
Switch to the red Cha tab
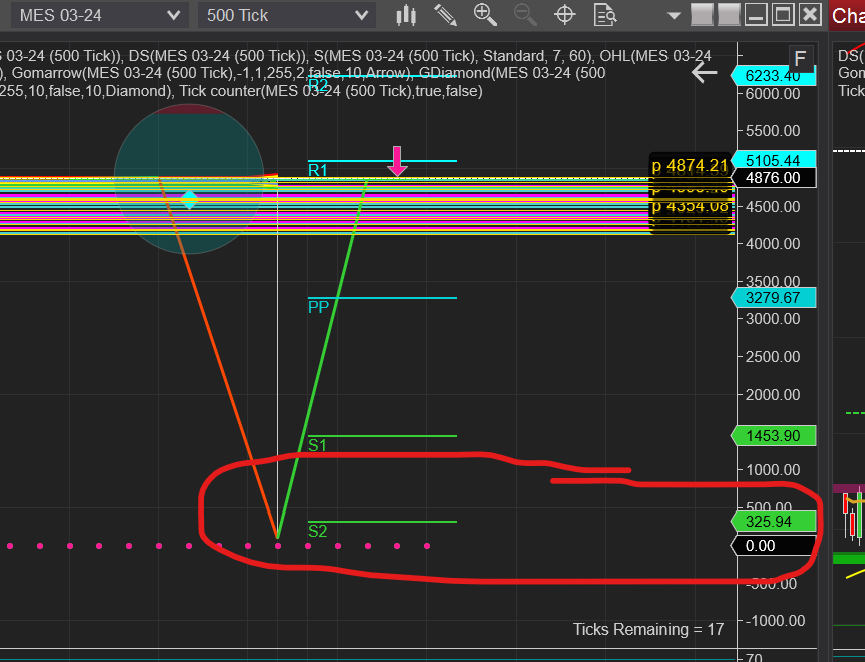(847, 15)
